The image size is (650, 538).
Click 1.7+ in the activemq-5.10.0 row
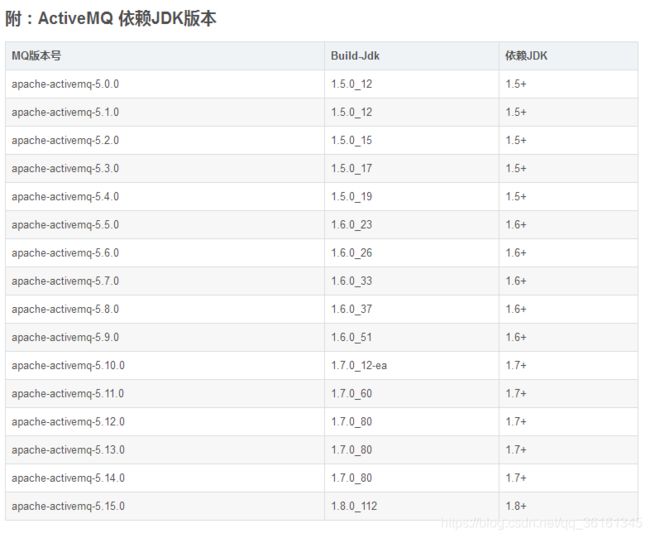pos(516,366)
